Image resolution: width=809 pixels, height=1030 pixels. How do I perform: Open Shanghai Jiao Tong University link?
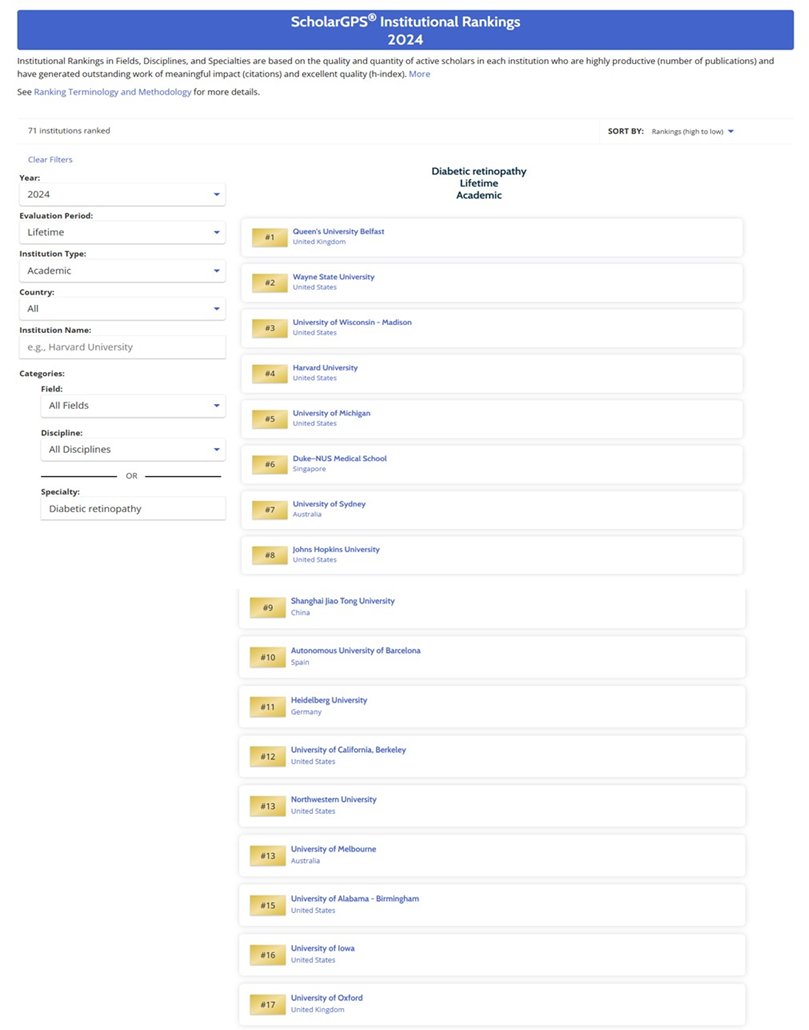click(x=343, y=601)
